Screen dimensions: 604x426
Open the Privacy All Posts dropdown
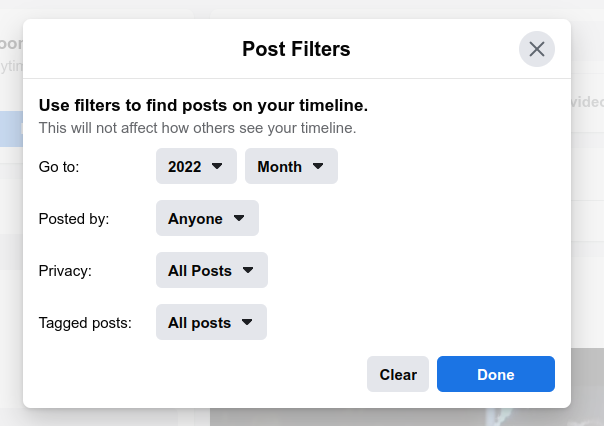(212, 270)
